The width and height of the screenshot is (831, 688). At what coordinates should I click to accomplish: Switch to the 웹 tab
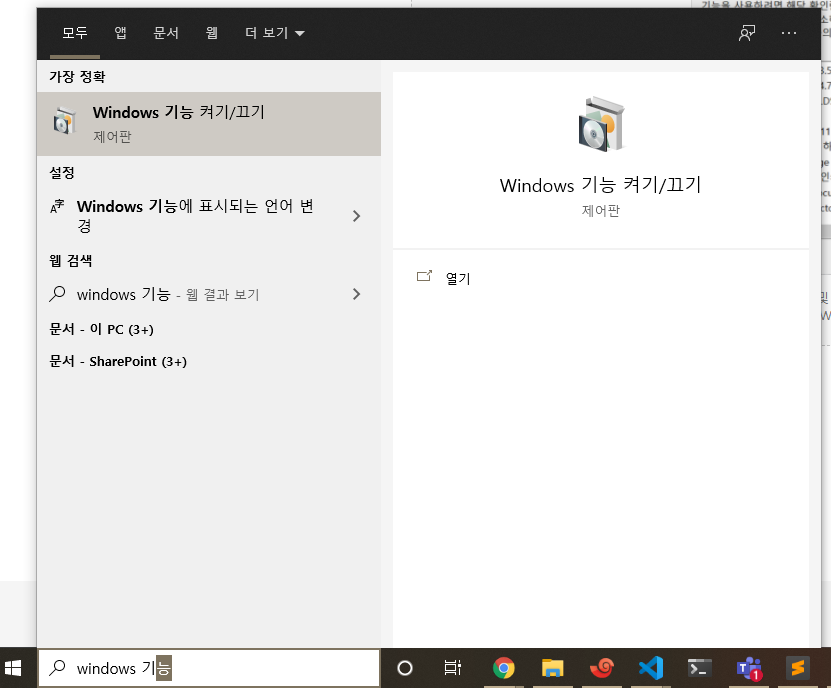211,33
